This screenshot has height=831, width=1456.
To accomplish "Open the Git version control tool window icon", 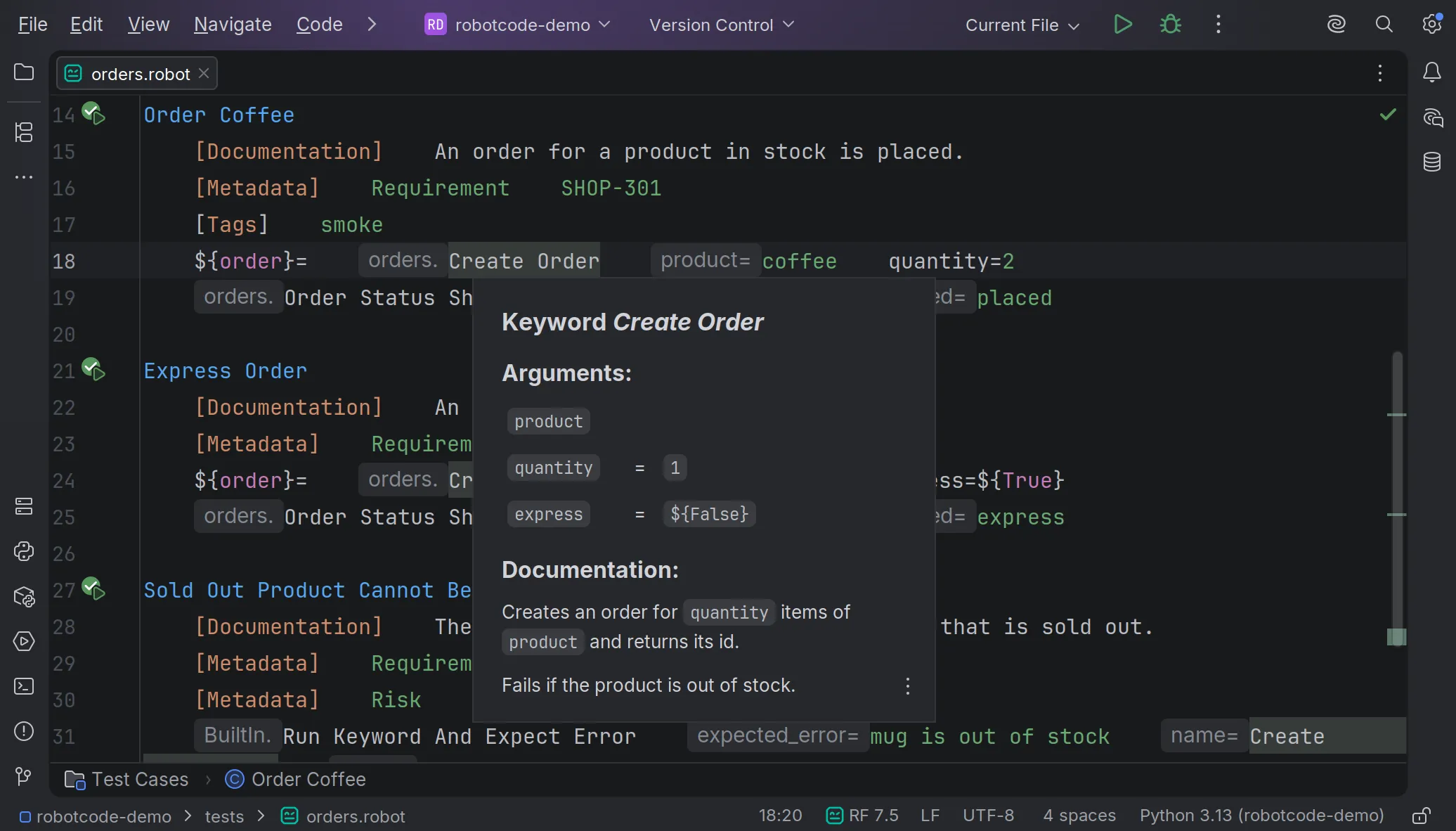I will pos(24,776).
